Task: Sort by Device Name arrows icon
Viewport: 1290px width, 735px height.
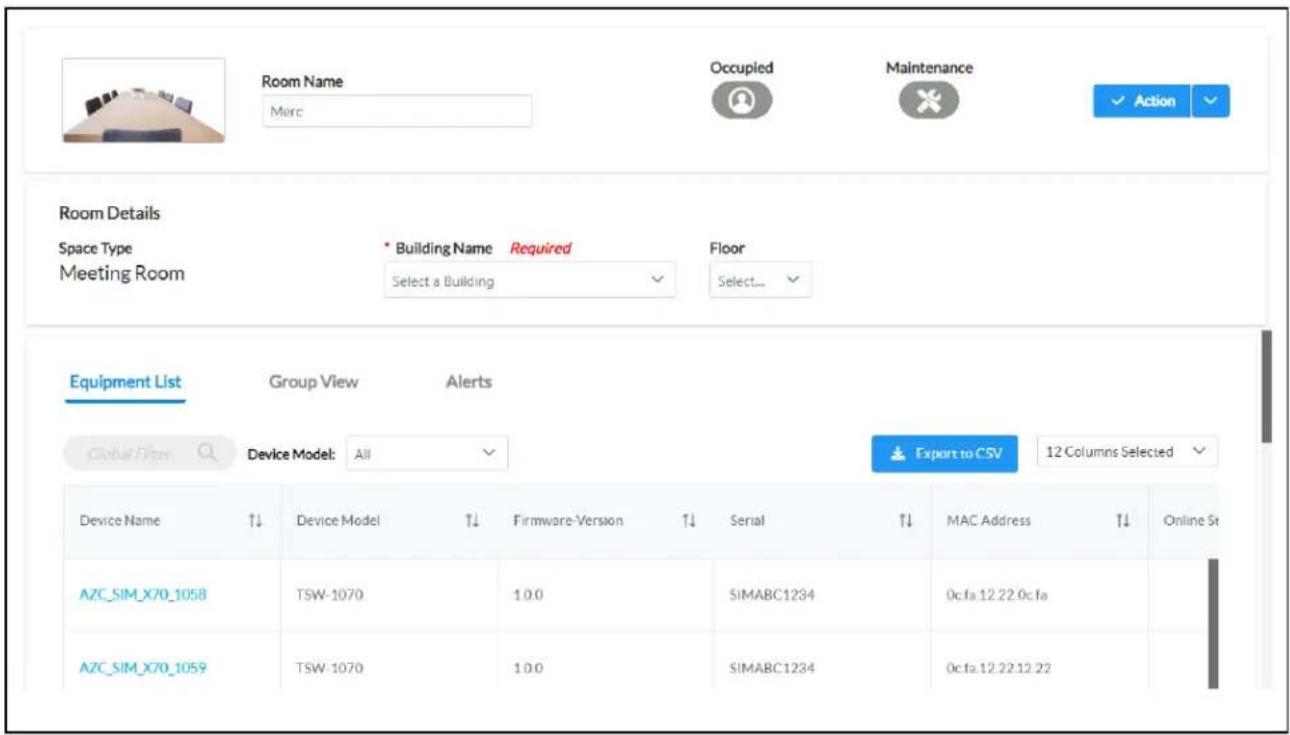Action: coord(255,521)
